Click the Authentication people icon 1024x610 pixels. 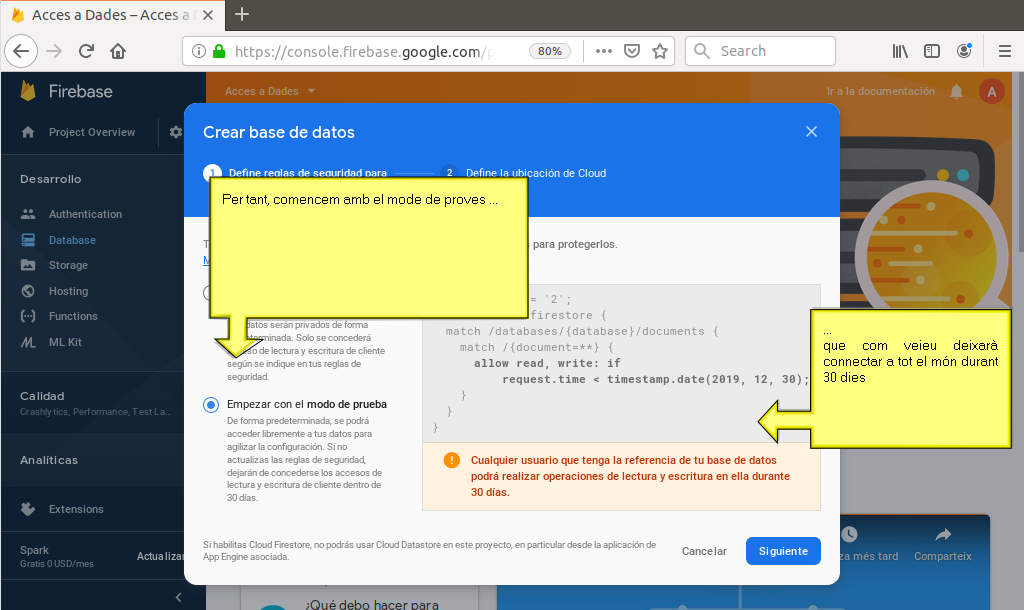[28, 214]
